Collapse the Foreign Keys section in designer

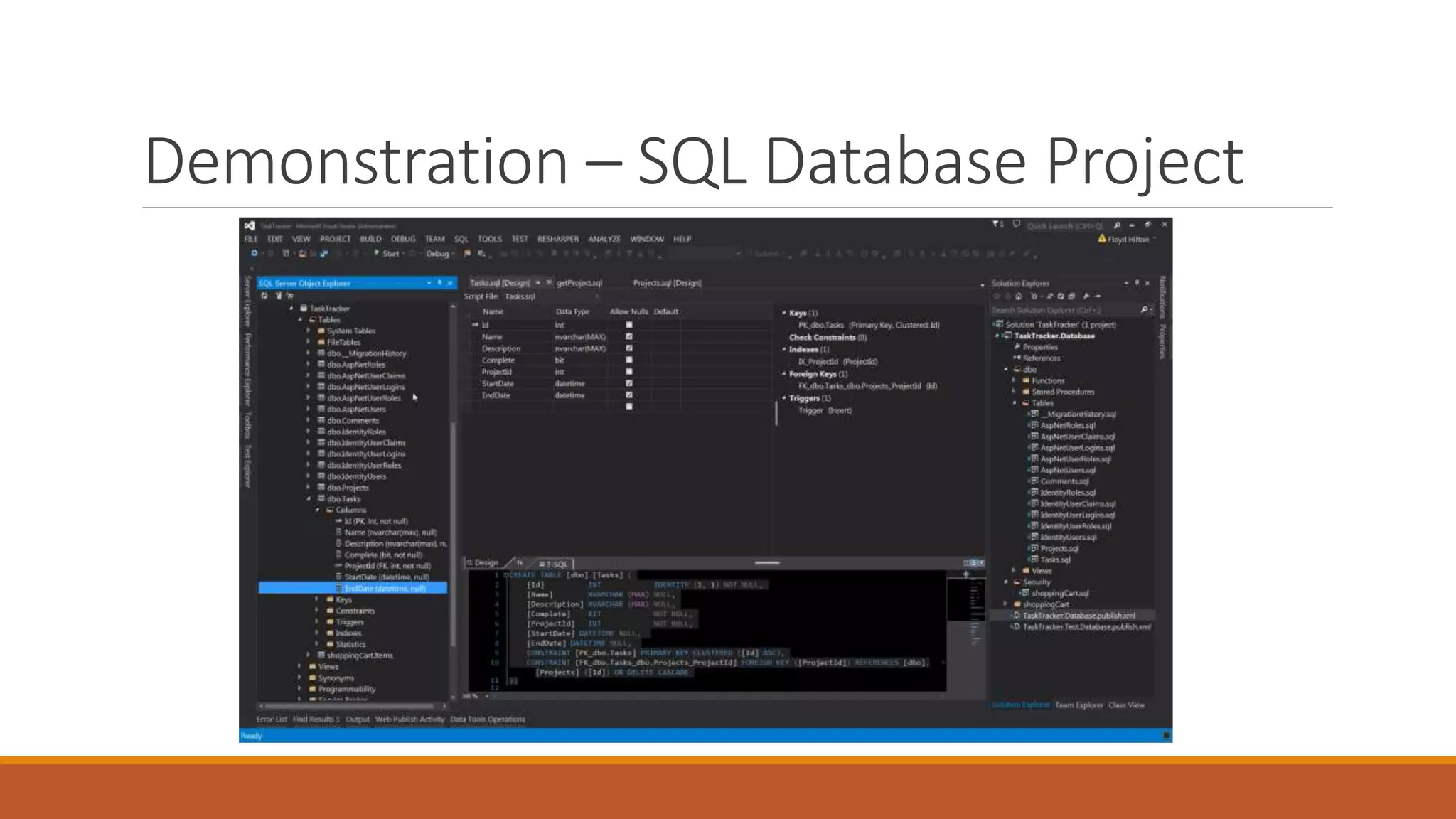click(x=784, y=374)
